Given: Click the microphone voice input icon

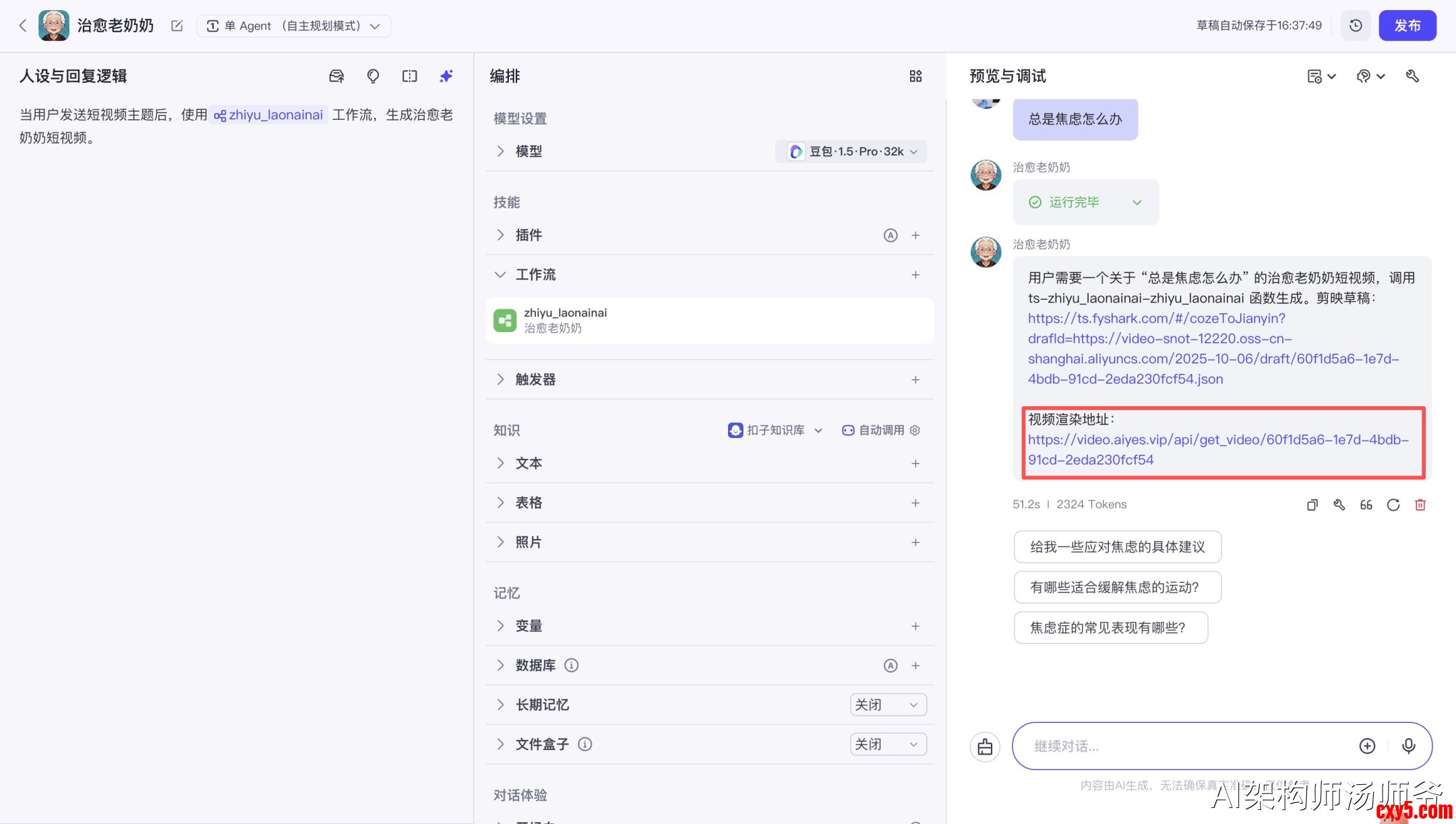Looking at the screenshot, I should pyautogui.click(x=1408, y=746).
